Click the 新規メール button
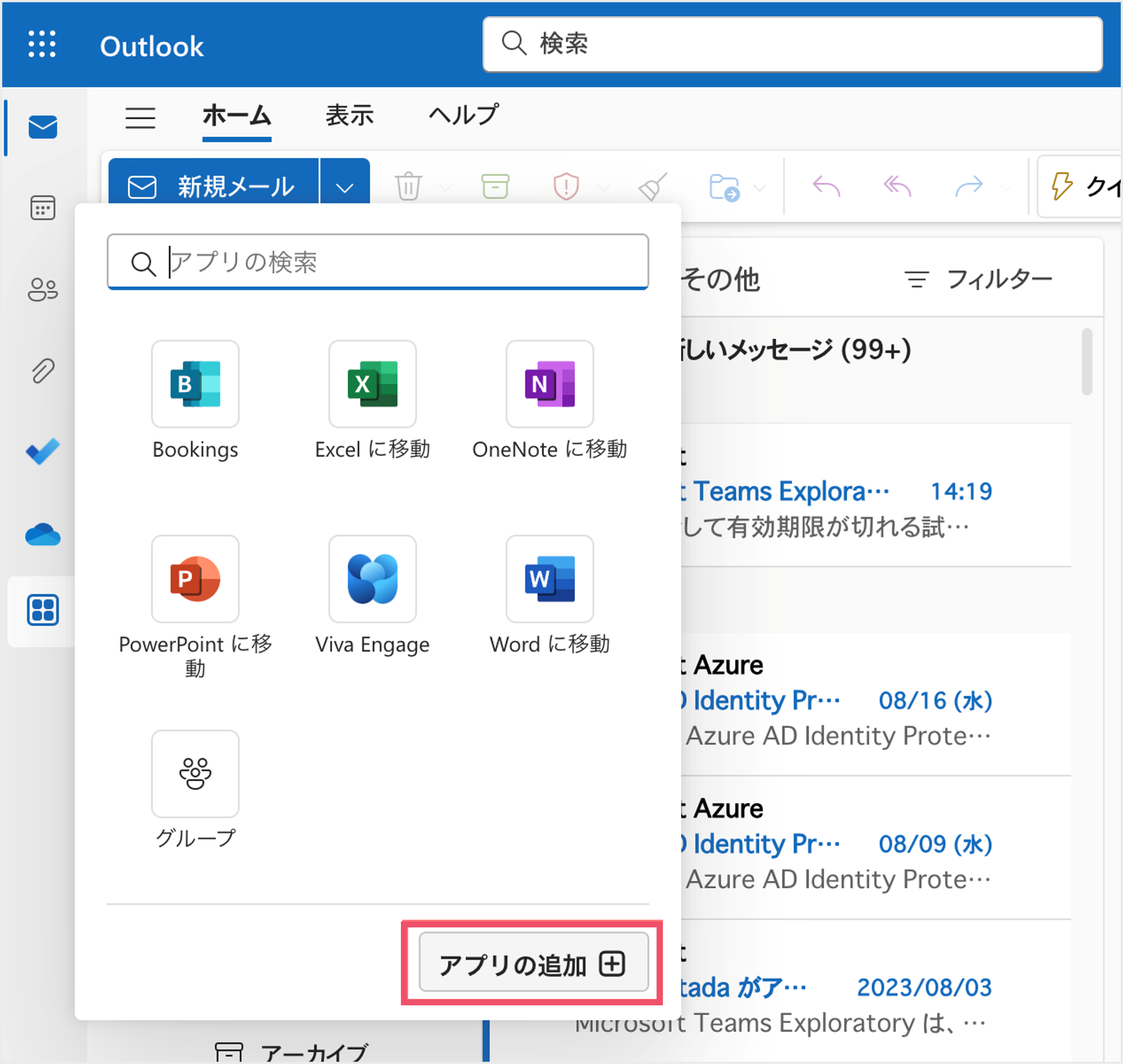This screenshot has height=1064, width=1123. coord(213,187)
